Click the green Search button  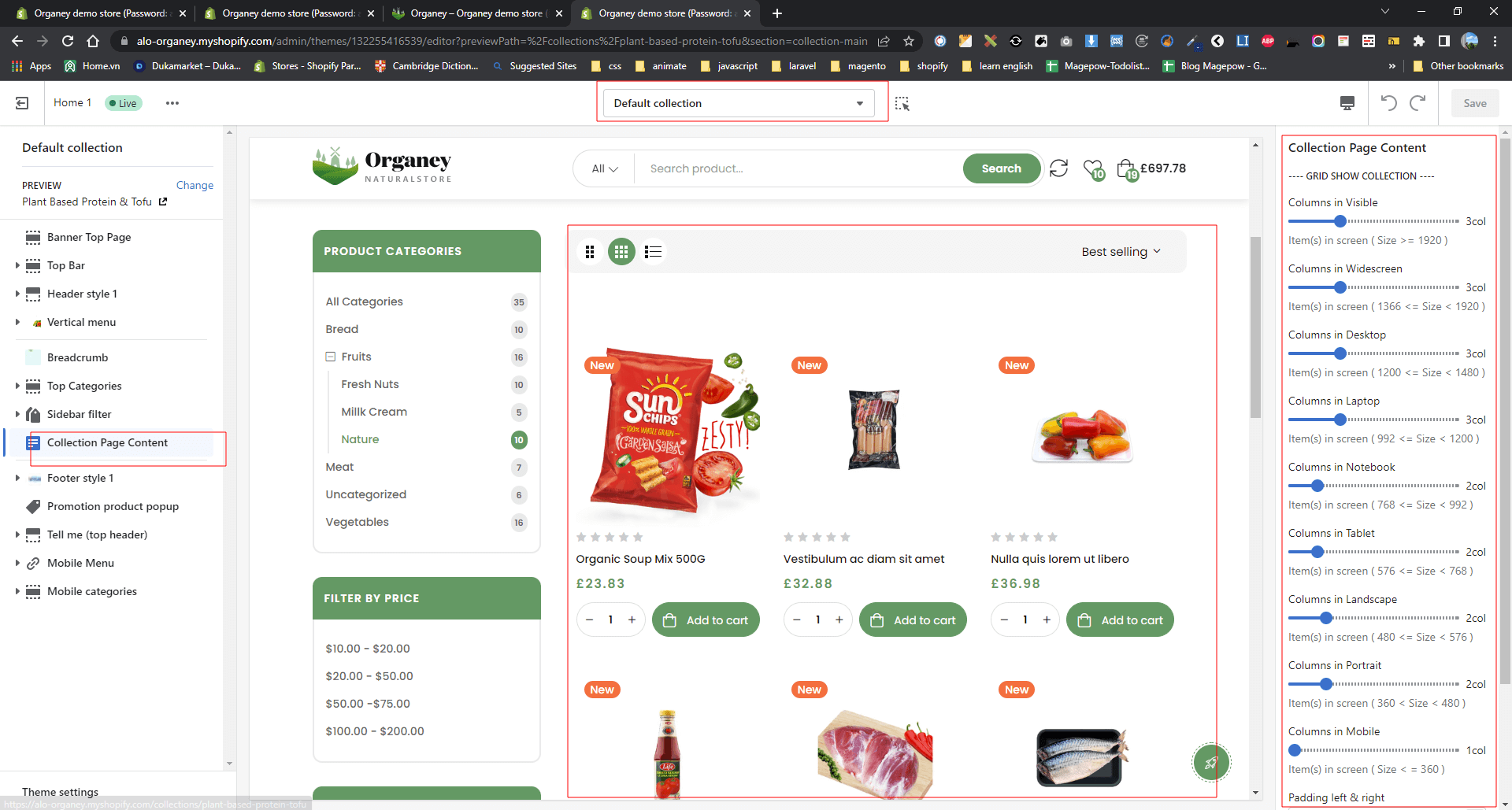1001,168
